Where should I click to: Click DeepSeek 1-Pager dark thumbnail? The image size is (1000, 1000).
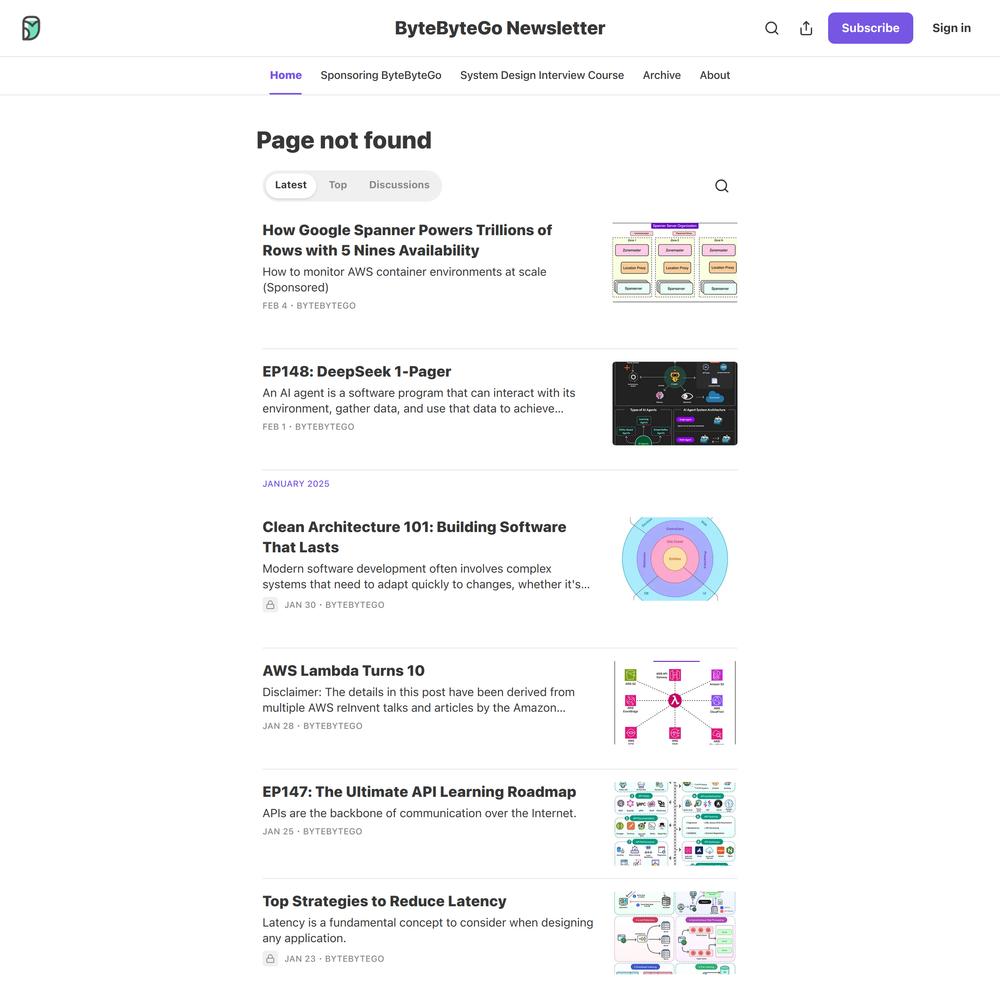[675, 403]
